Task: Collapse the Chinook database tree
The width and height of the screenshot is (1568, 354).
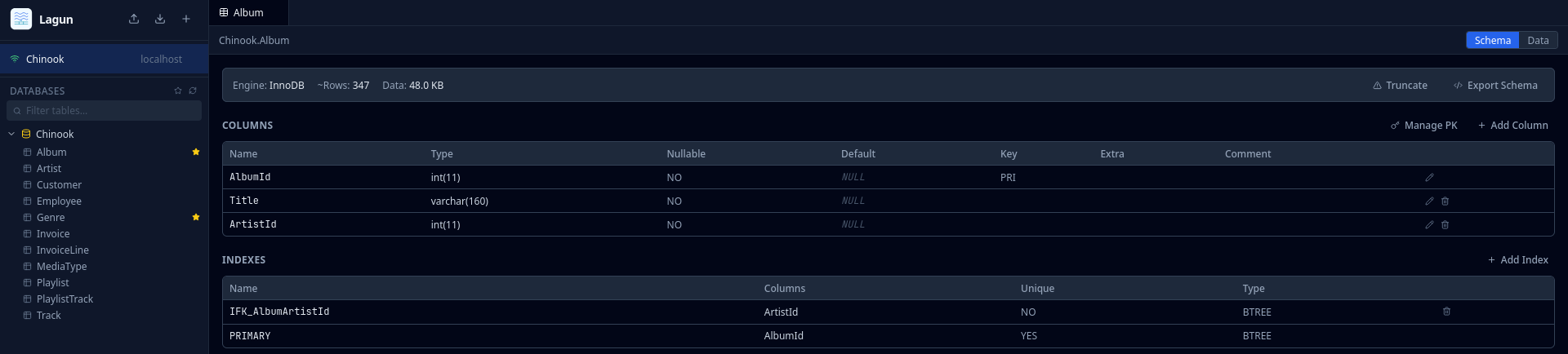Action: pos(11,134)
